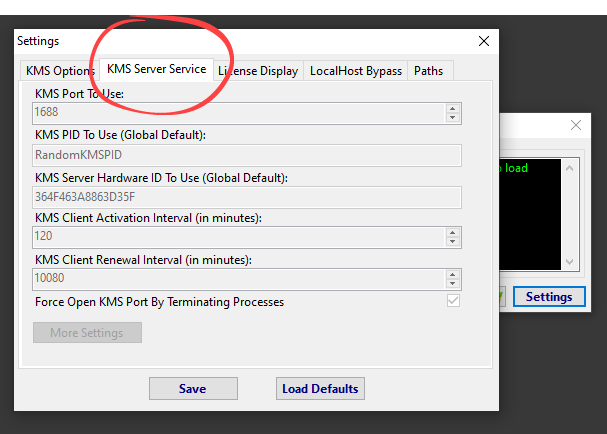
Task: Decrease the KMS Port value using down arrow
Action: pos(453,118)
